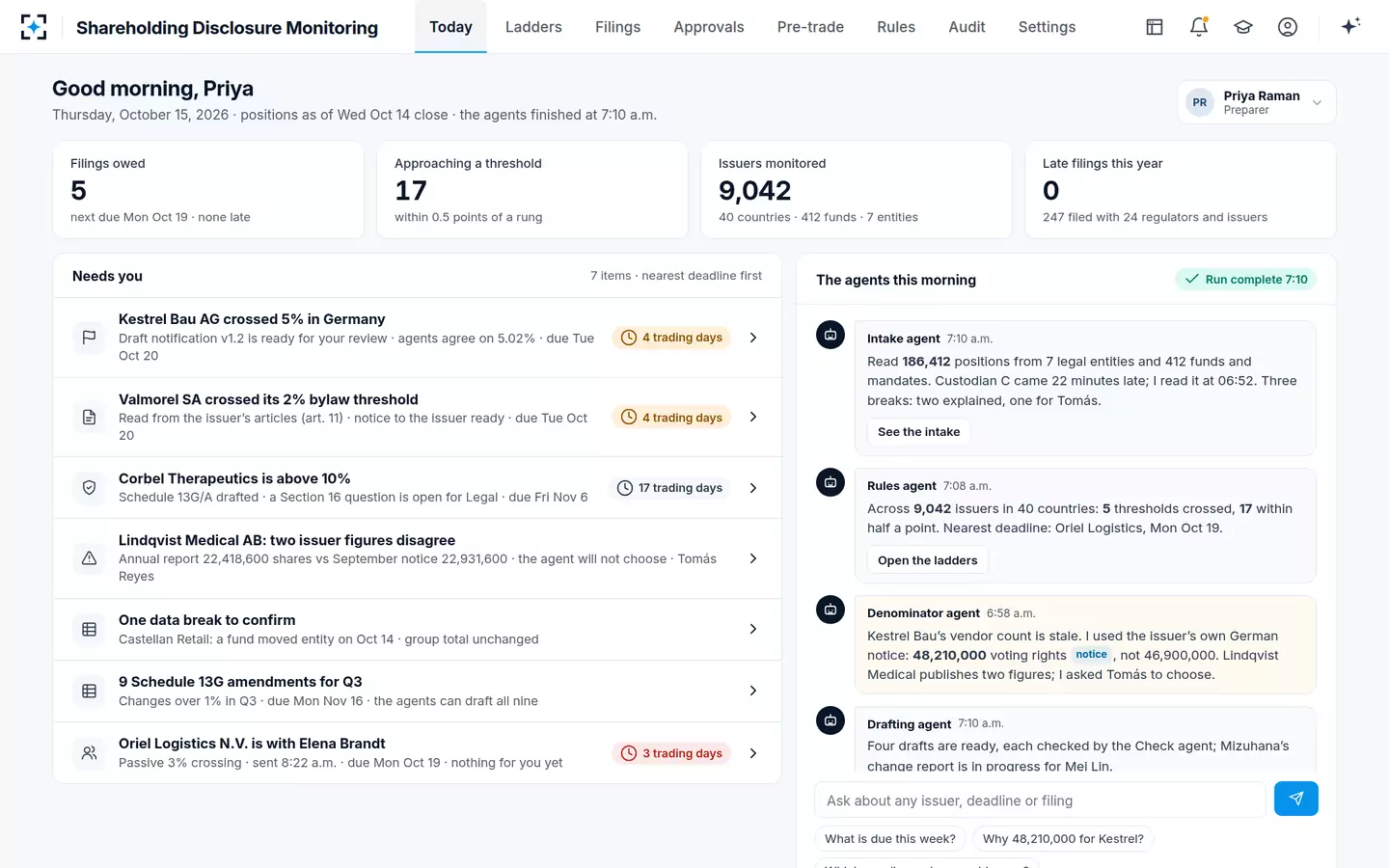This screenshot has height=868, width=1389.
Task: Click the notice tag in Denominator message
Action: pyautogui.click(x=1091, y=655)
